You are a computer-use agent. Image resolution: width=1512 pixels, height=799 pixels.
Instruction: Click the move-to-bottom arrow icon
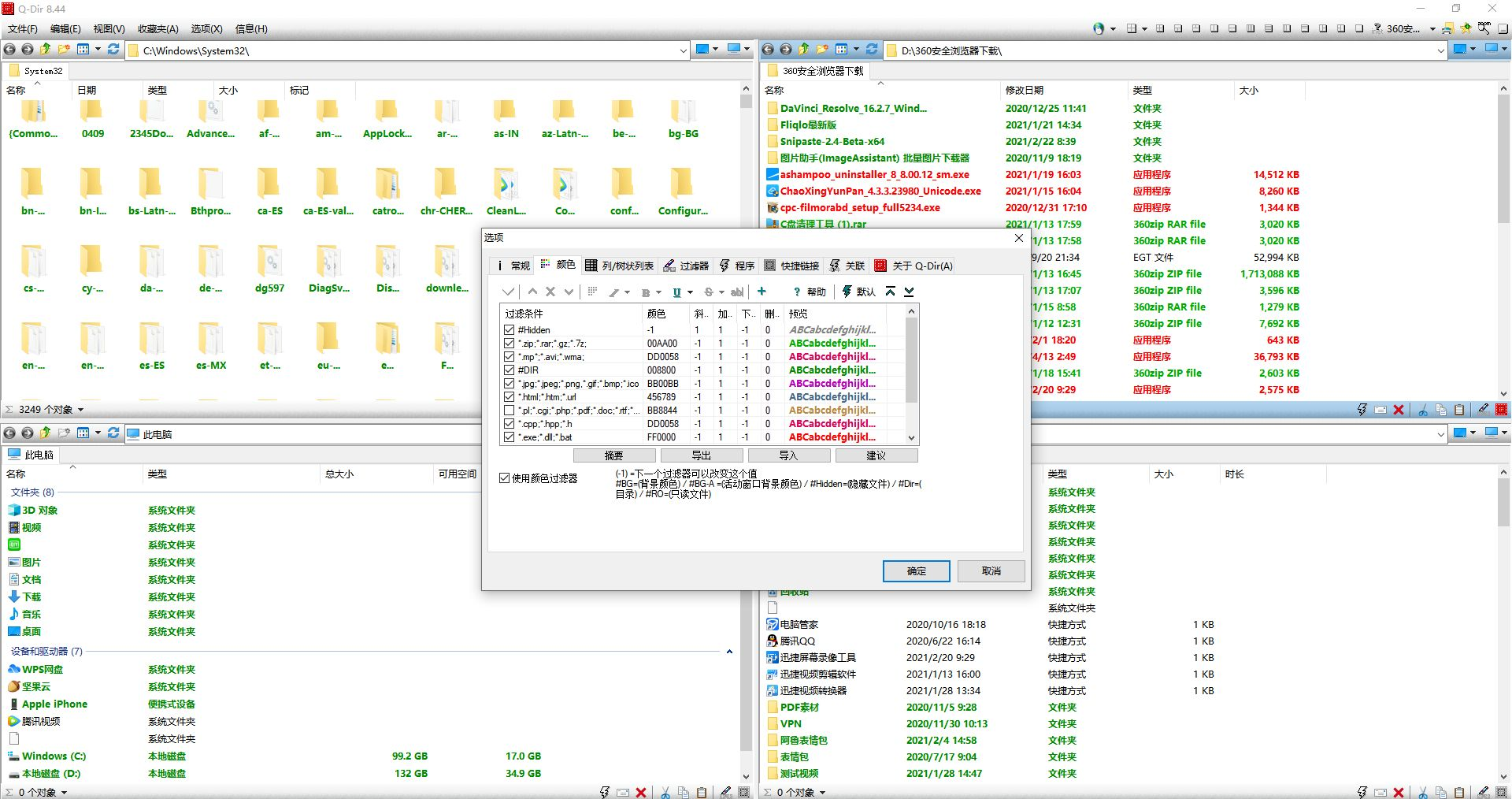click(909, 292)
